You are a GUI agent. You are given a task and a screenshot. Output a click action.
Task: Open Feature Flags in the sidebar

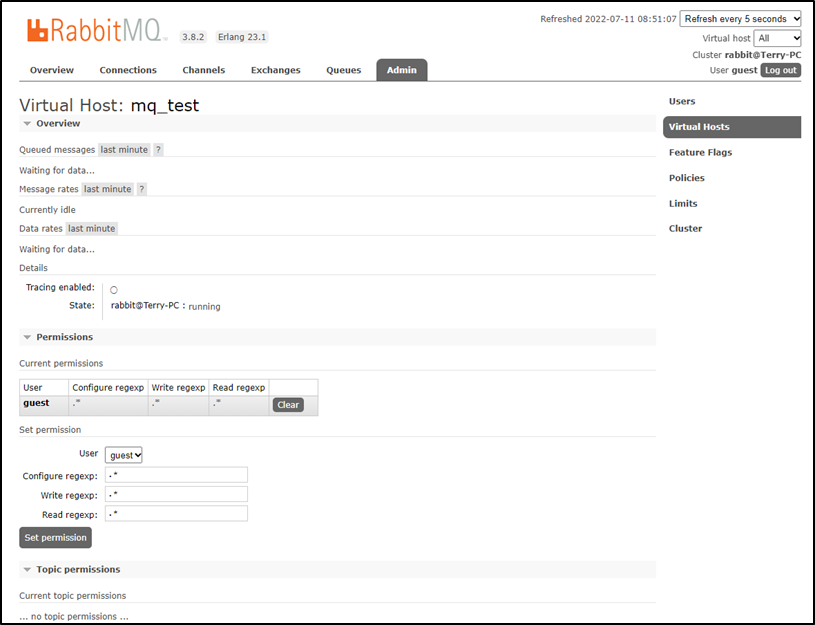pyautogui.click(x=700, y=152)
